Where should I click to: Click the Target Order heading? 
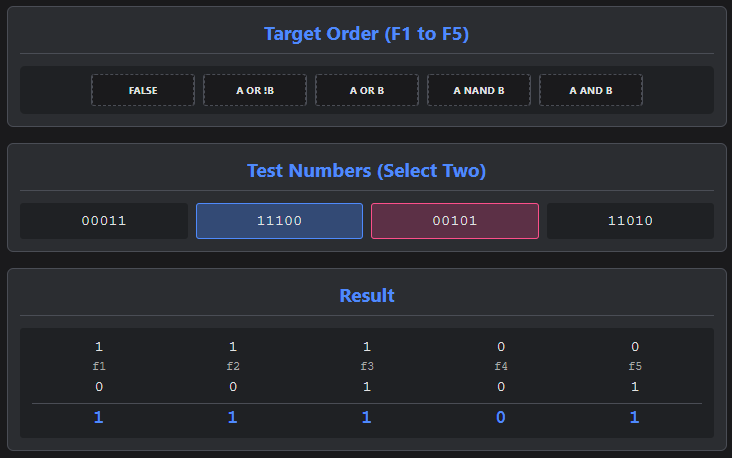tap(366, 34)
